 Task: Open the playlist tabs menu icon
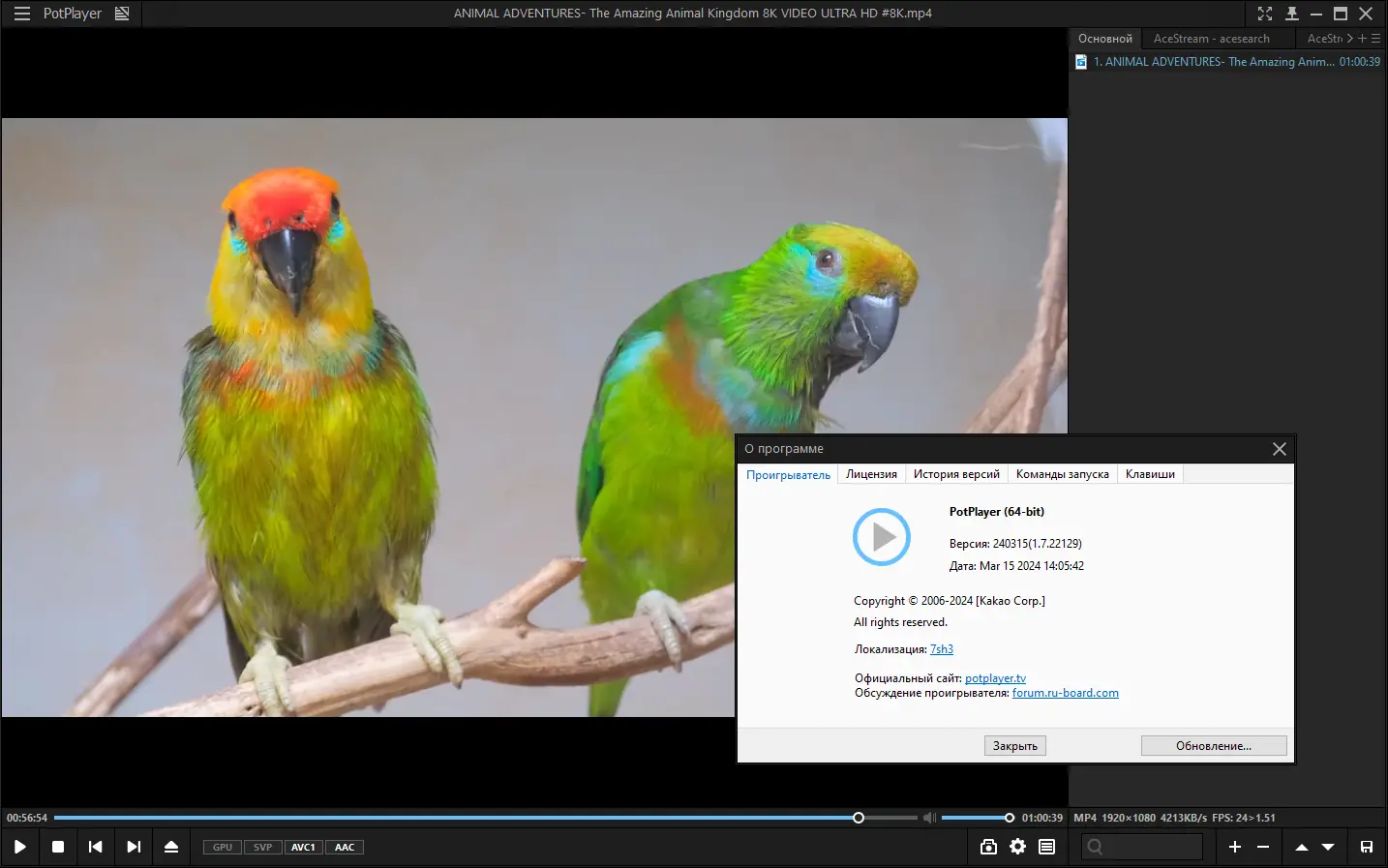coord(1376,39)
